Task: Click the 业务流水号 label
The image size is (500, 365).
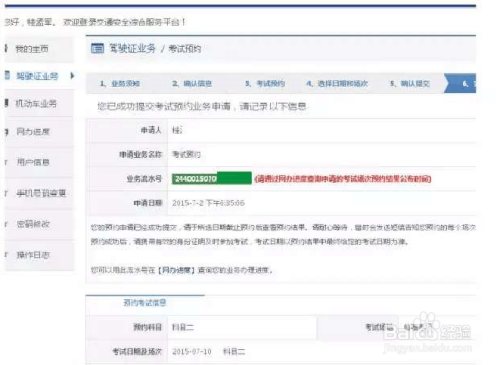Action: [144, 179]
